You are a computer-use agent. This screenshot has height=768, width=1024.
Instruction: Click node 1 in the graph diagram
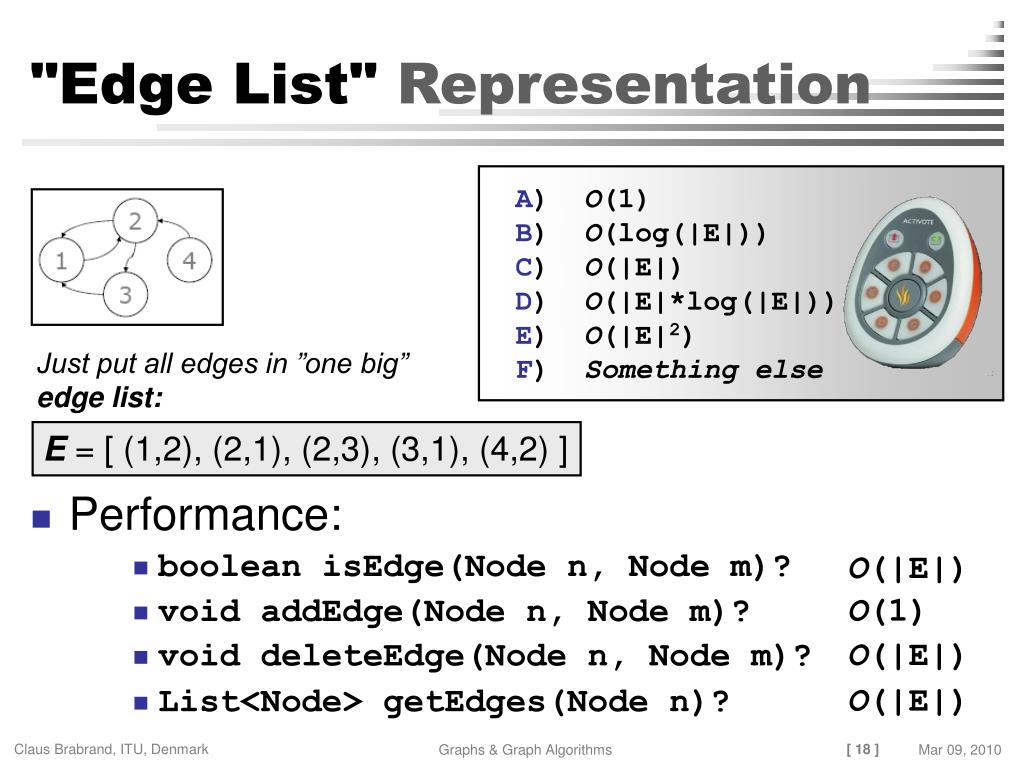(61, 261)
